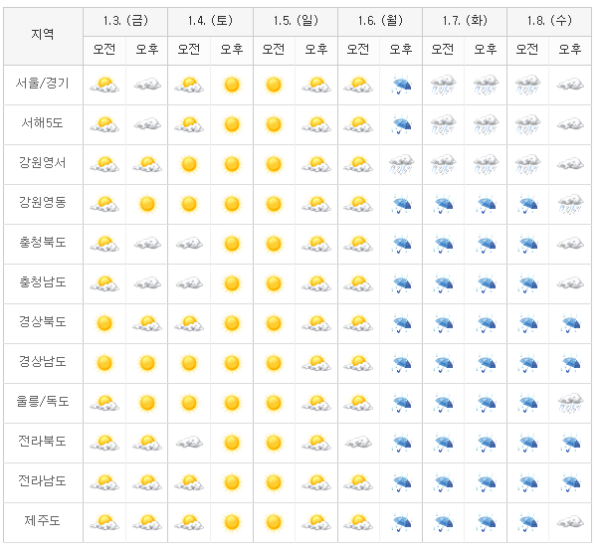Click the 서울/경기 region label
The image size is (600, 550).
pos(43,85)
